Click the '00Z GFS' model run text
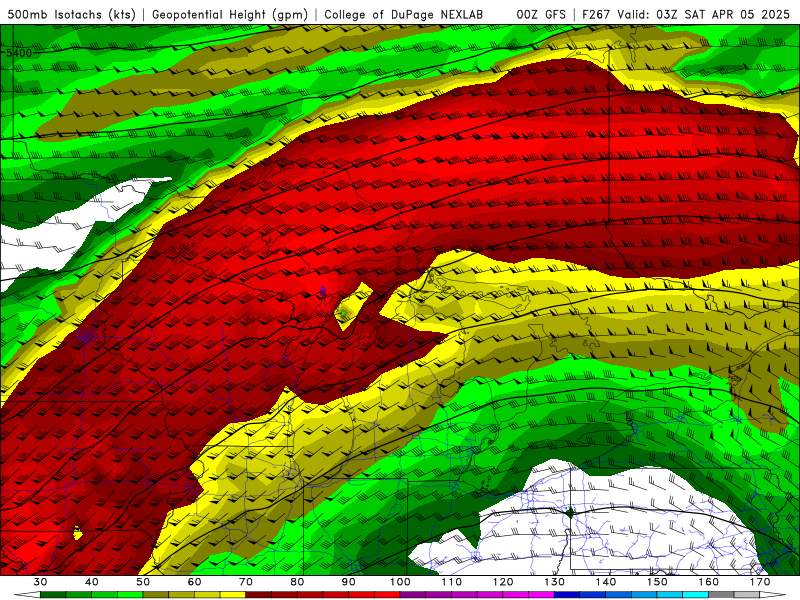The width and height of the screenshot is (800, 600). tap(541, 14)
